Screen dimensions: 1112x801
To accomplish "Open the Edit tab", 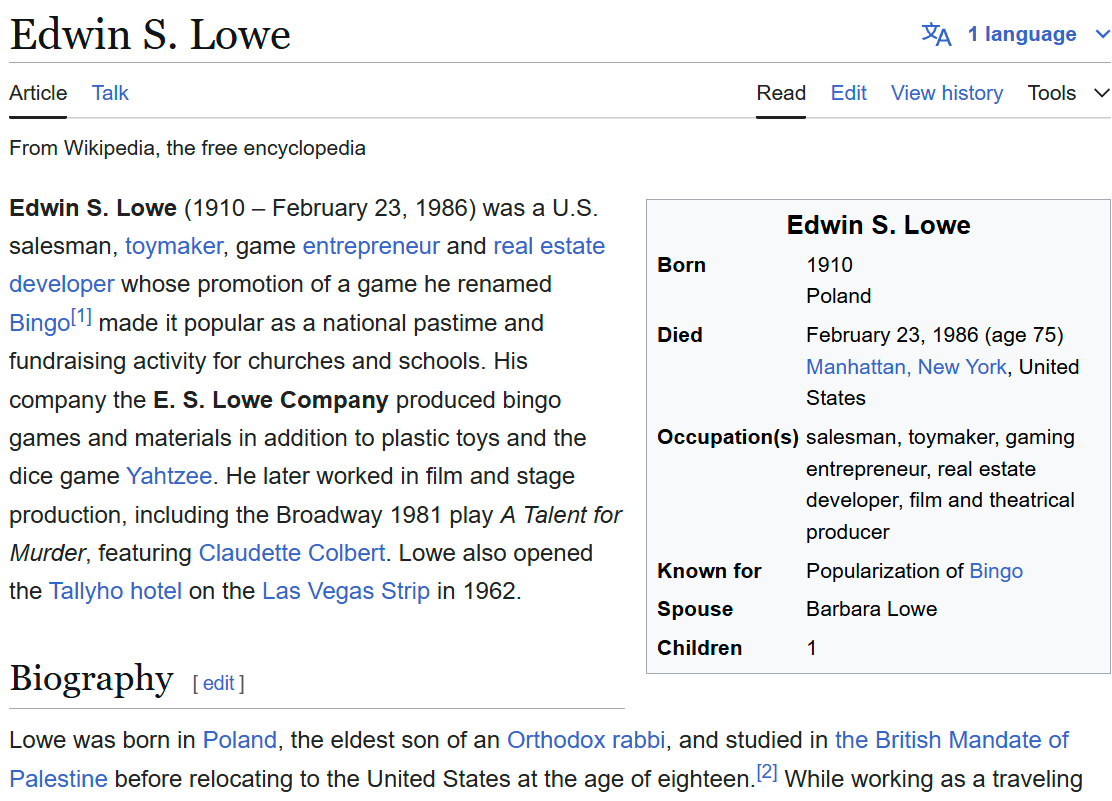I will coord(848,93).
